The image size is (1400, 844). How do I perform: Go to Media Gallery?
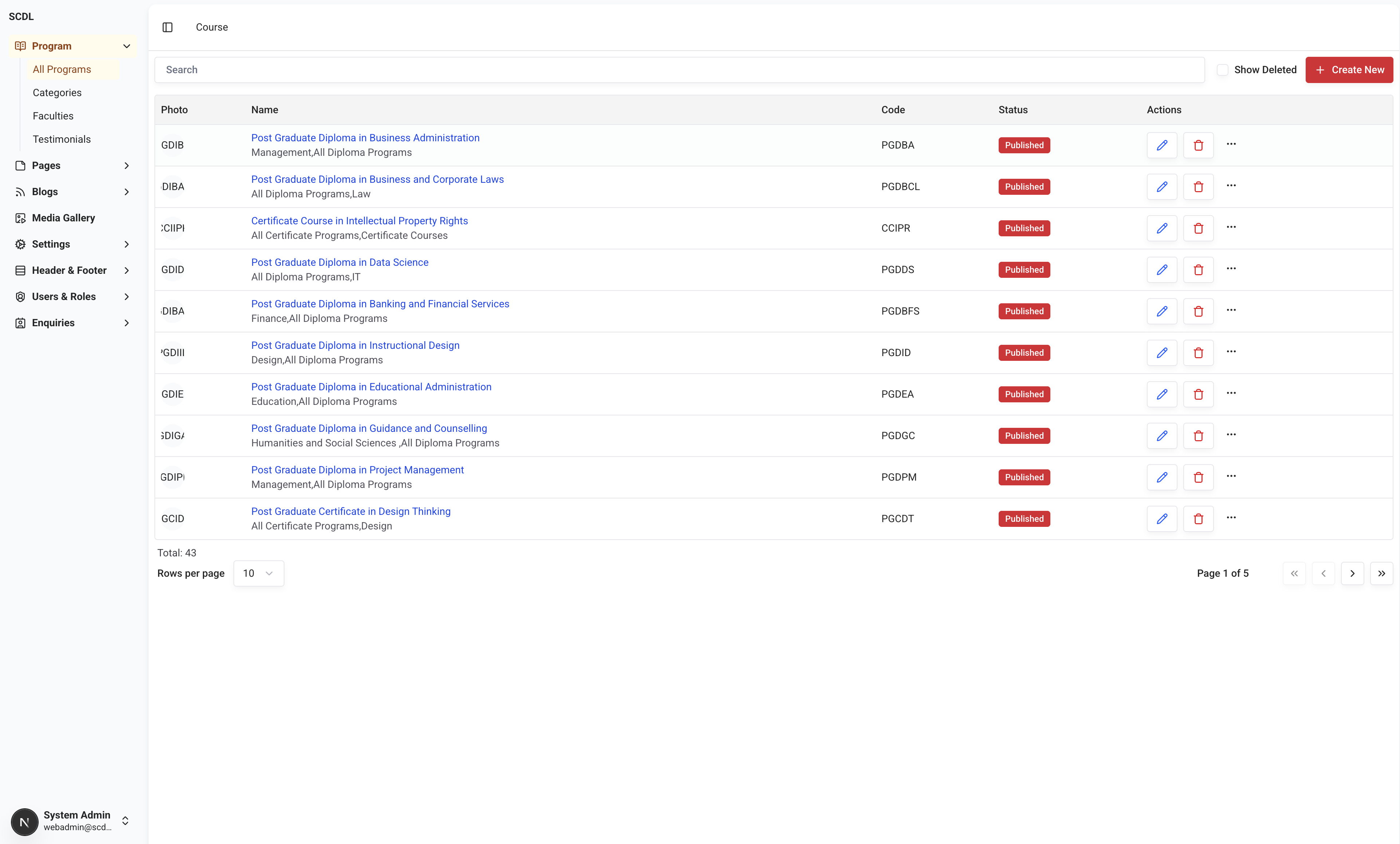[x=63, y=218]
